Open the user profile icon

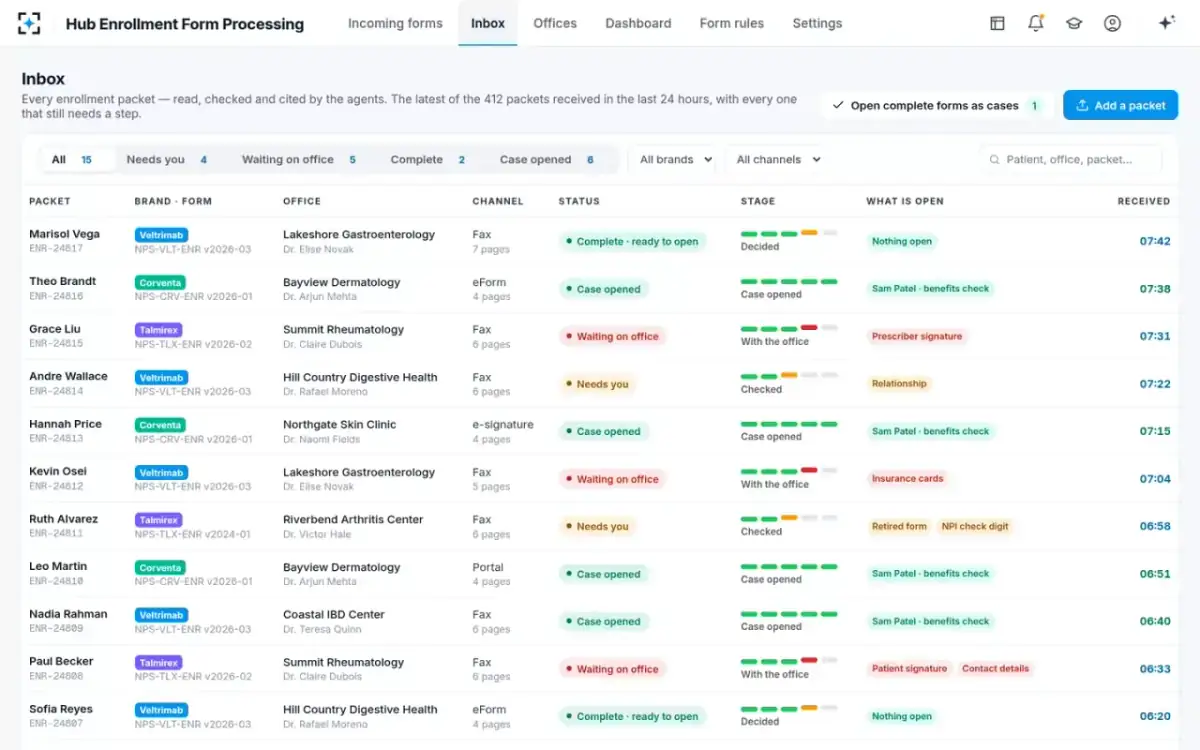click(1112, 23)
